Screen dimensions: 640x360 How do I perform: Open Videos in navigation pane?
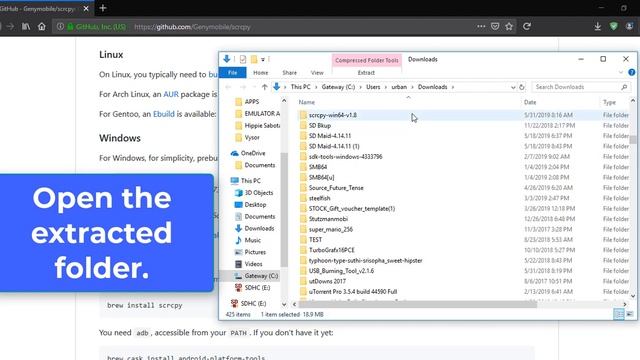253,264
